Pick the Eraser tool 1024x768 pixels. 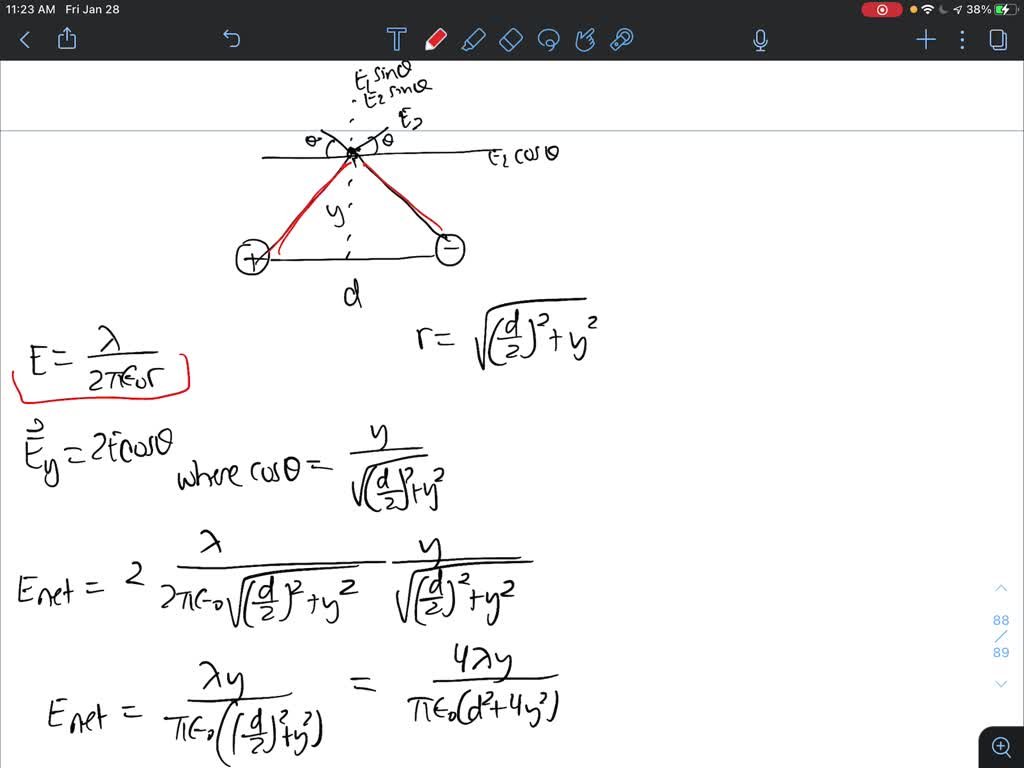(x=510, y=39)
